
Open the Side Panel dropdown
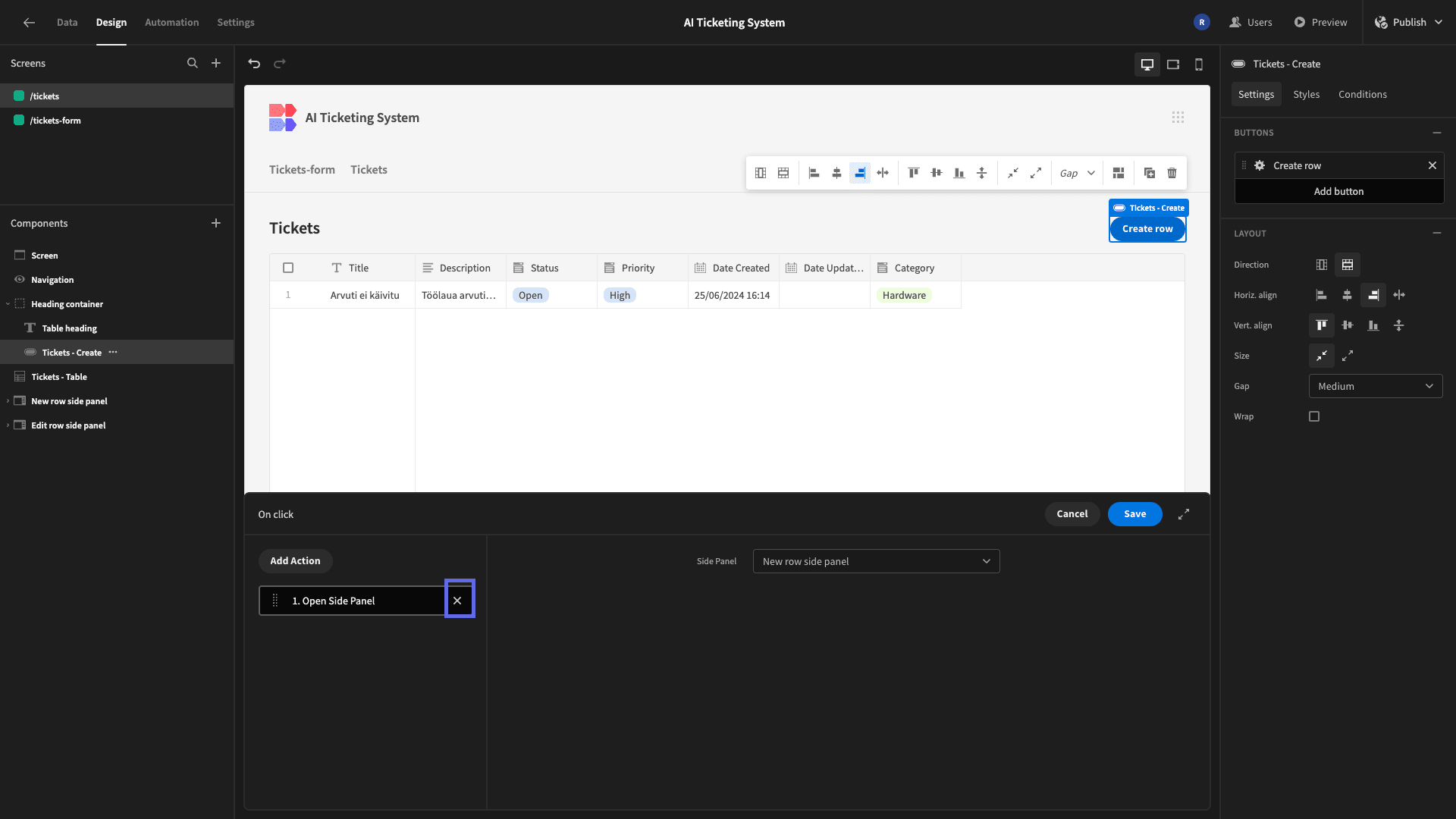pyautogui.click(x=876, y=562)
